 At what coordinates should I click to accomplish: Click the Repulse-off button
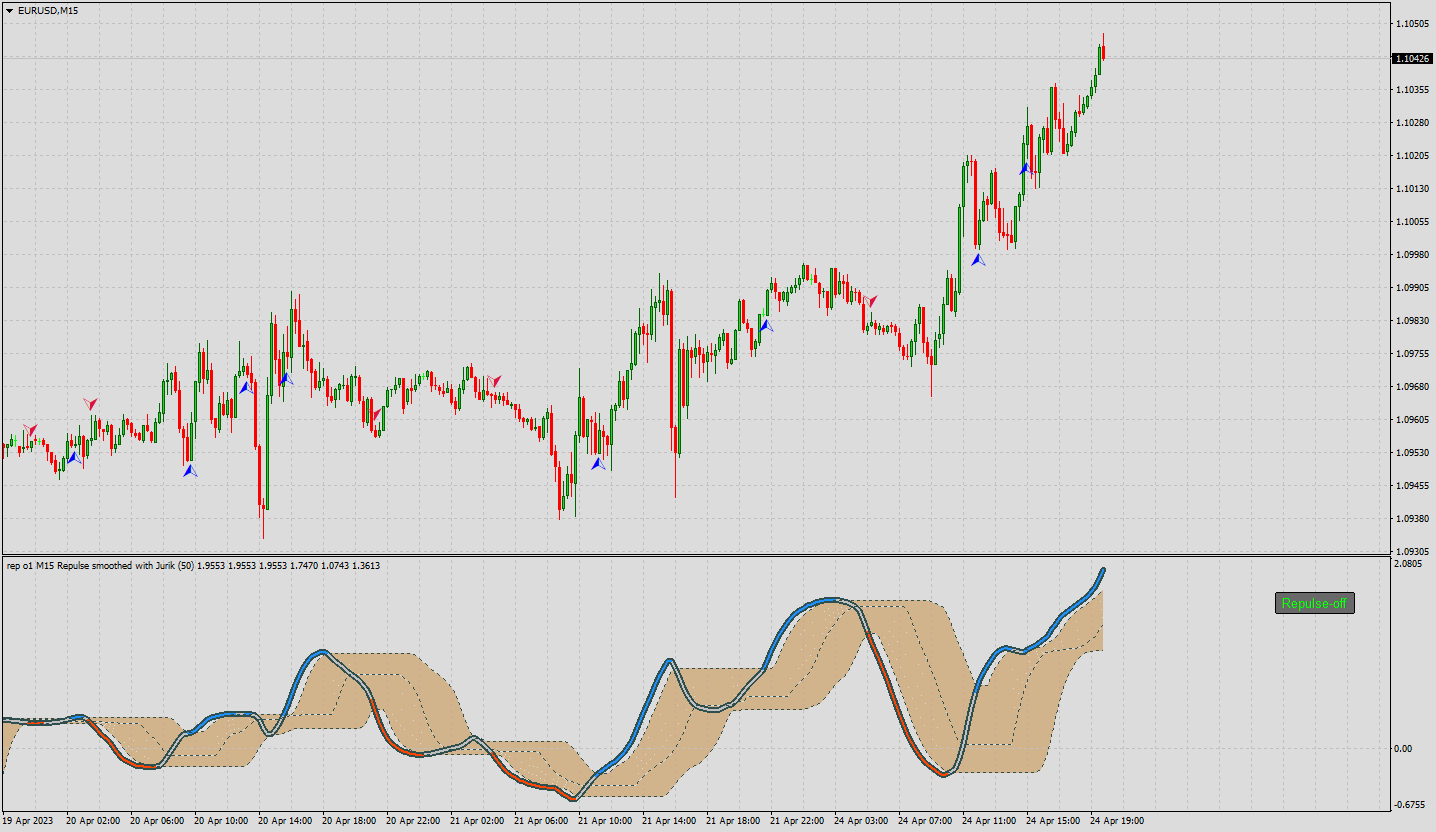coord(1314,603)
